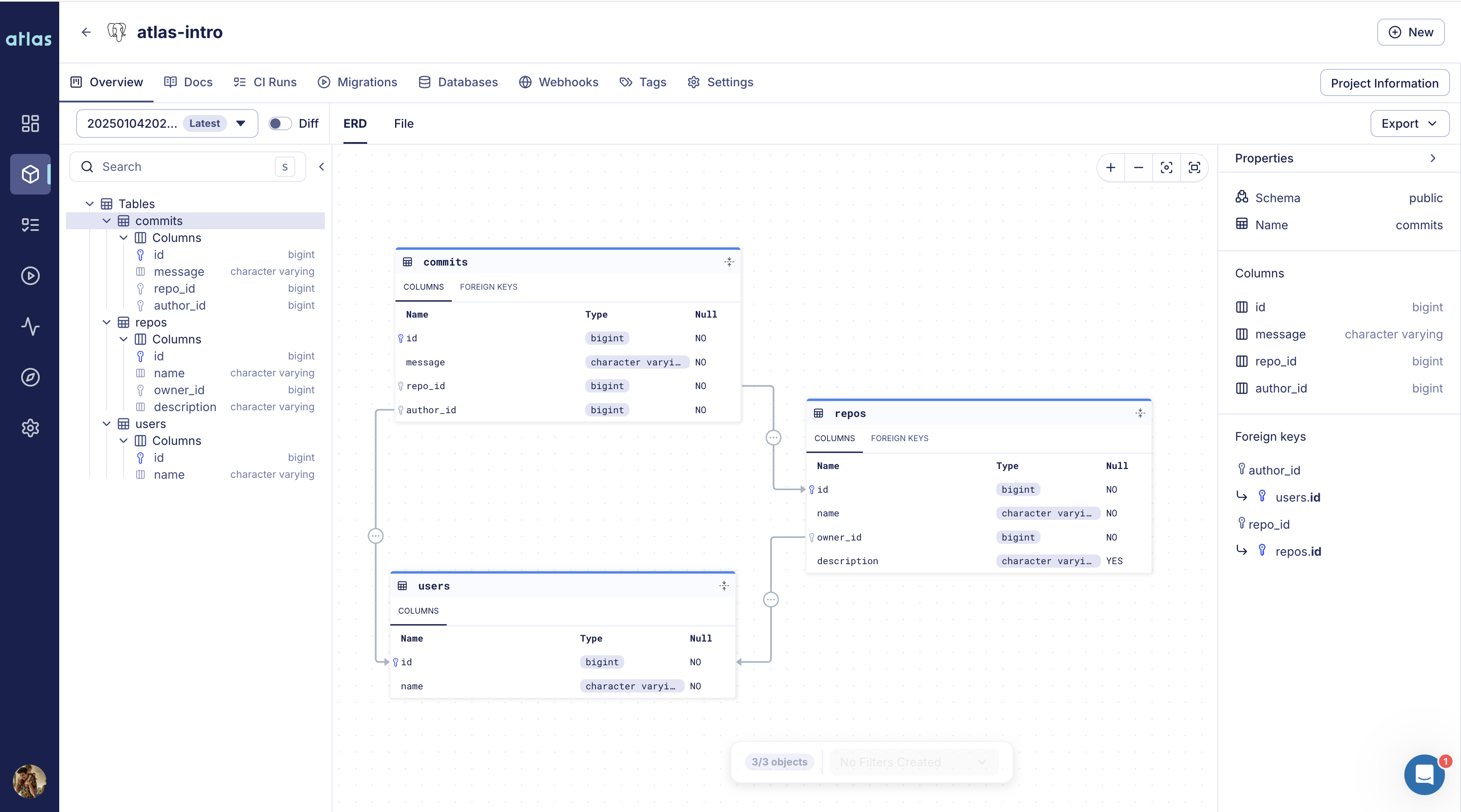This screenshot has width=1461, height=812.
Task: Click the relation node on repo_id connector
Action: point(773,437)
